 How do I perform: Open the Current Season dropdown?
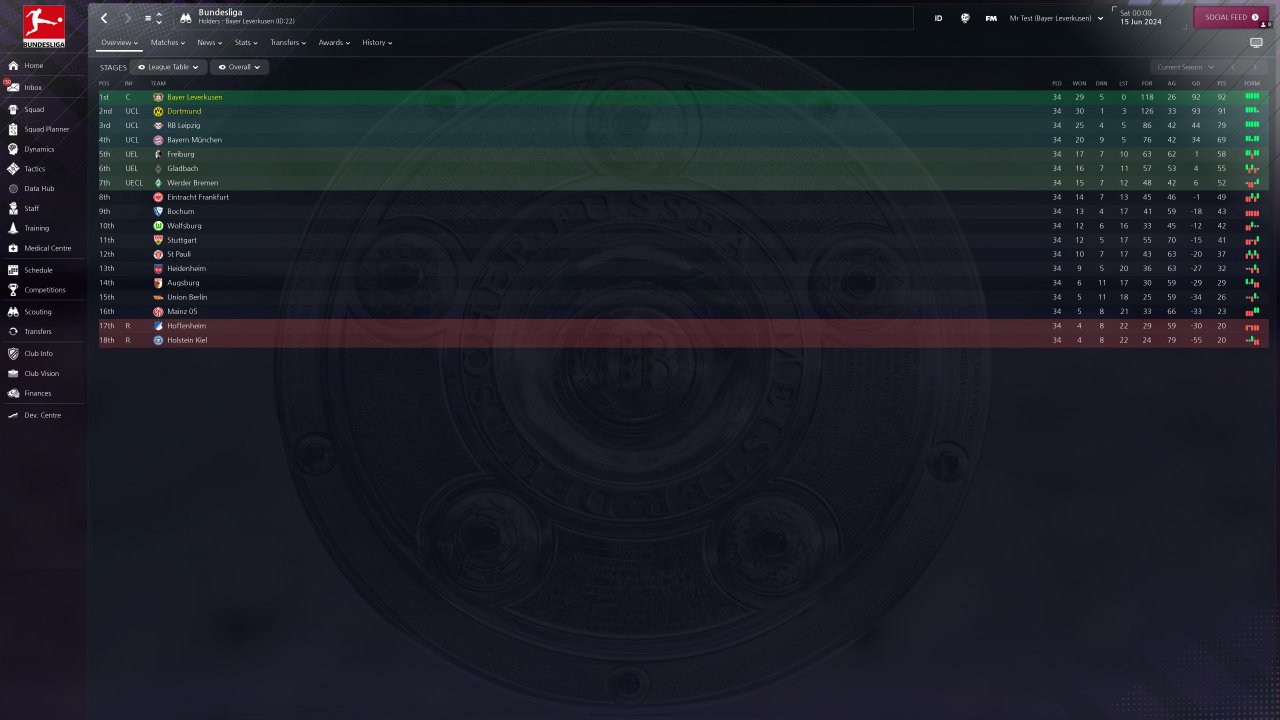(x=1184, y=67)
